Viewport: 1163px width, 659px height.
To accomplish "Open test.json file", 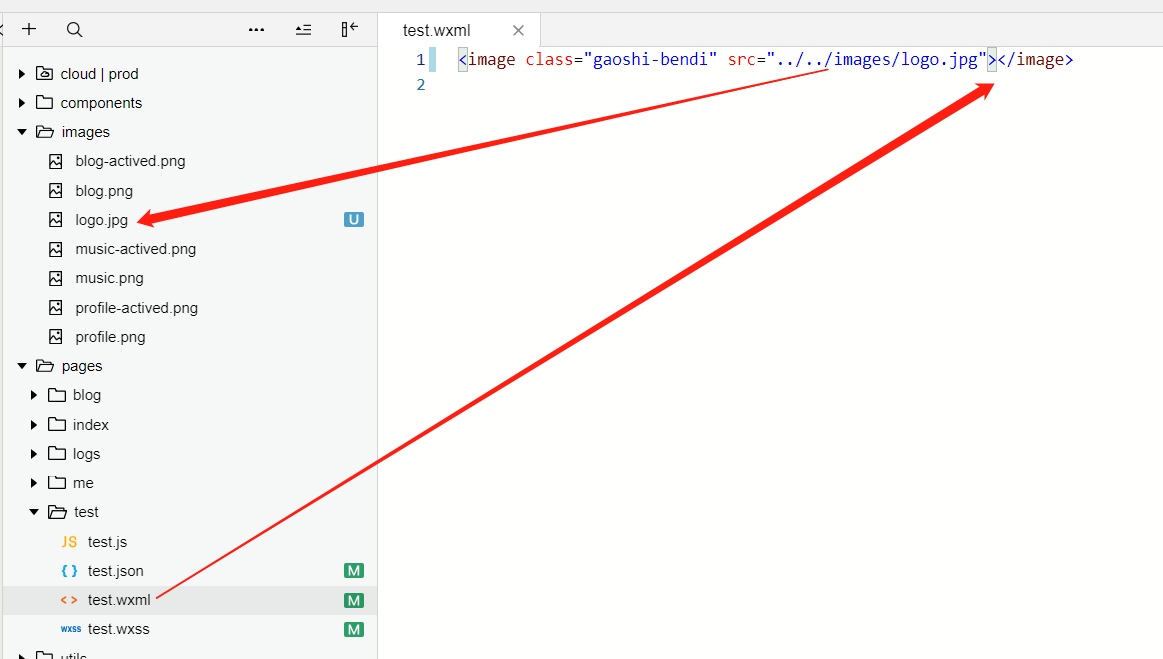I will click(115, 571).
